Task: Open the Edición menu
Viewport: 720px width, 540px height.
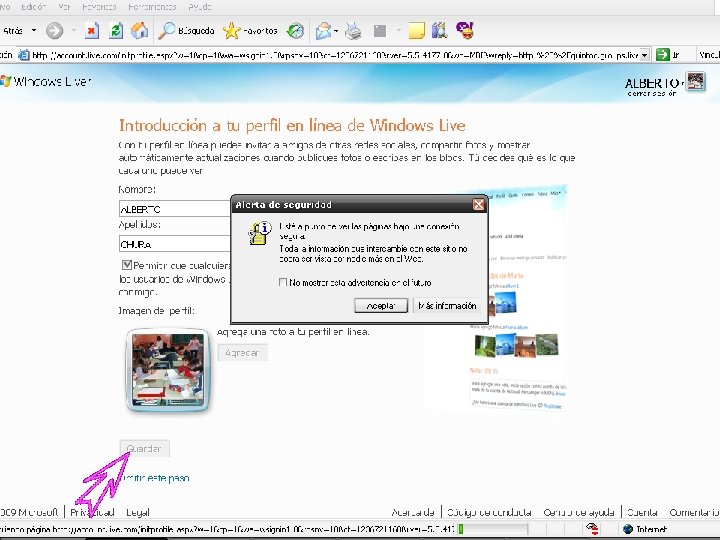Action: pos(34,6)
